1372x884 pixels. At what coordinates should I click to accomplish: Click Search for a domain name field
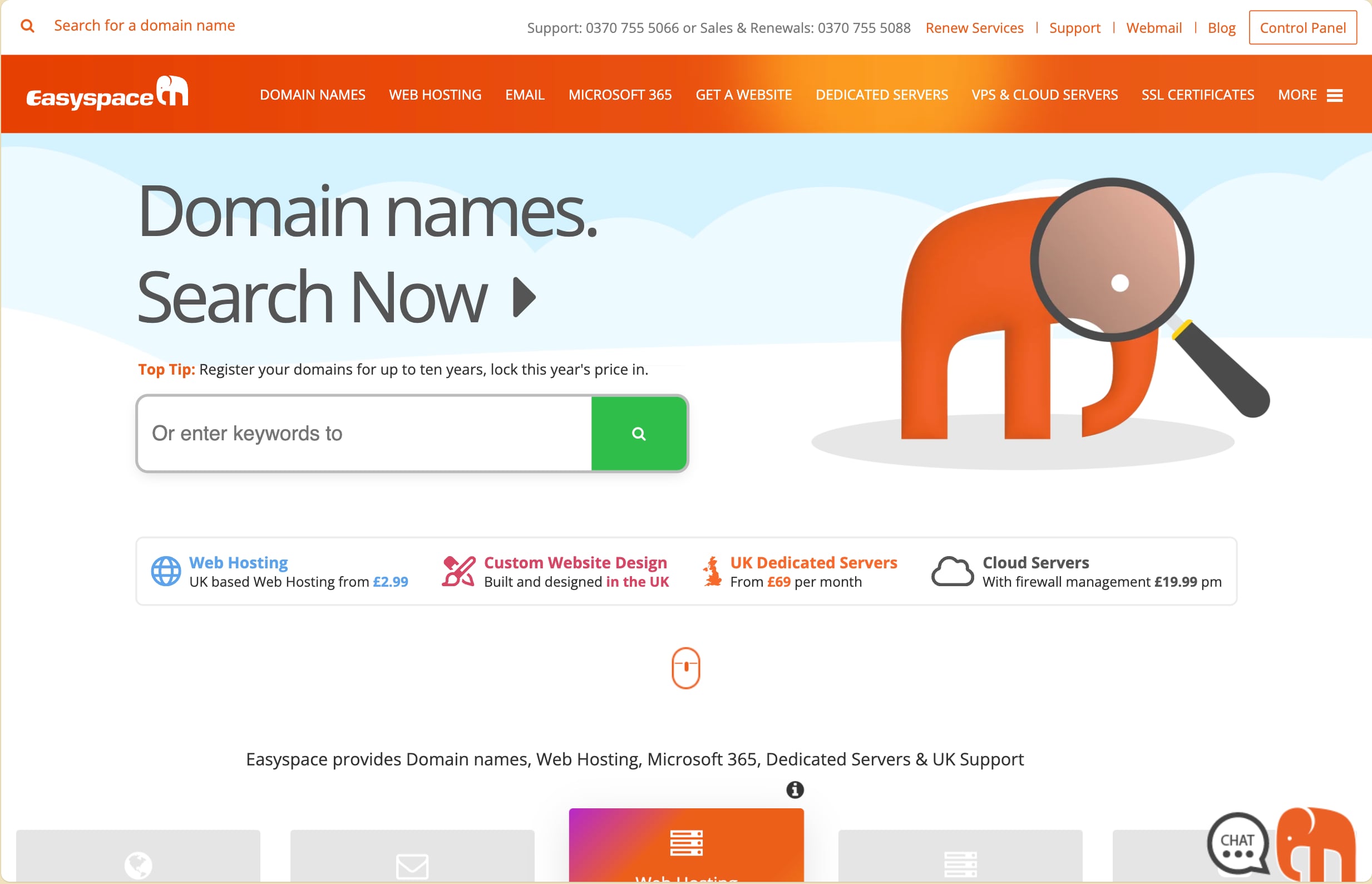pyautogui.click(x=145, y=25)
